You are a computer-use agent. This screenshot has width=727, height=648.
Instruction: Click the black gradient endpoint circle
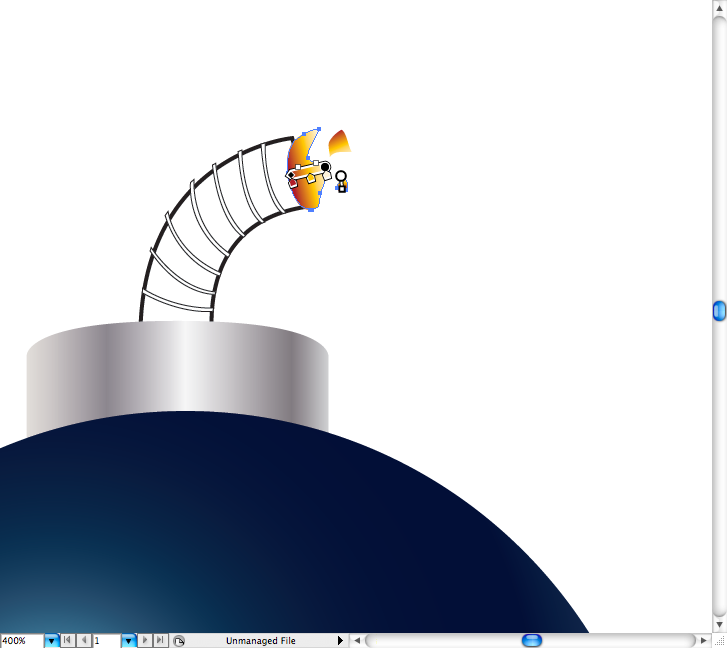(x=325, y=166)
